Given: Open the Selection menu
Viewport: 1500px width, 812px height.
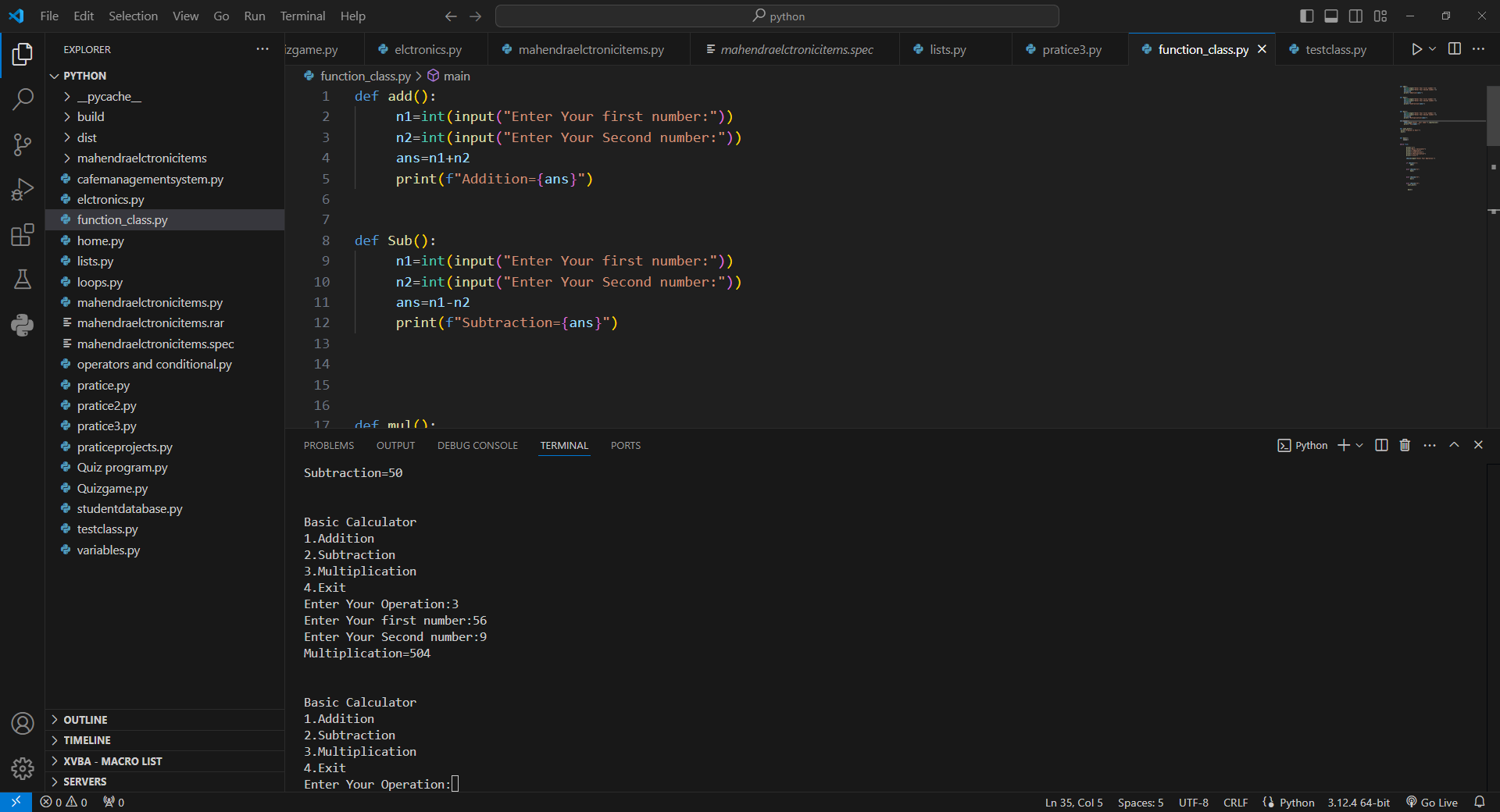Looking at the screenshot, I should tap(133, 16).
